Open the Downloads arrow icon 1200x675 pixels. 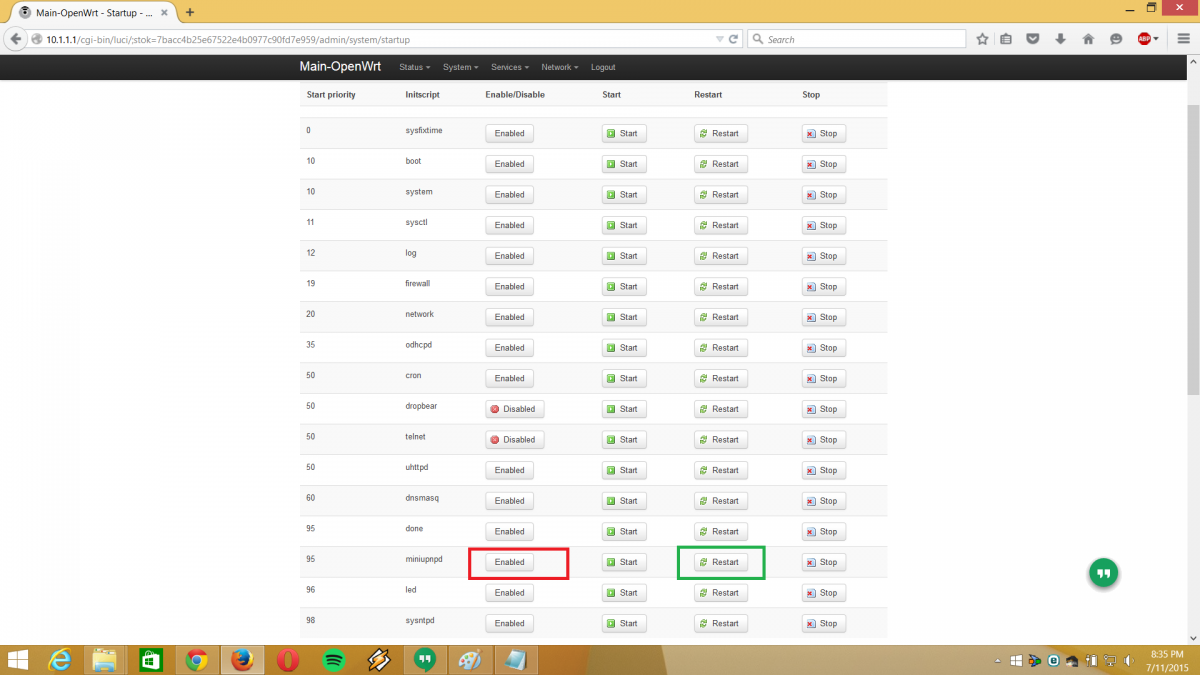[1060, 39]
